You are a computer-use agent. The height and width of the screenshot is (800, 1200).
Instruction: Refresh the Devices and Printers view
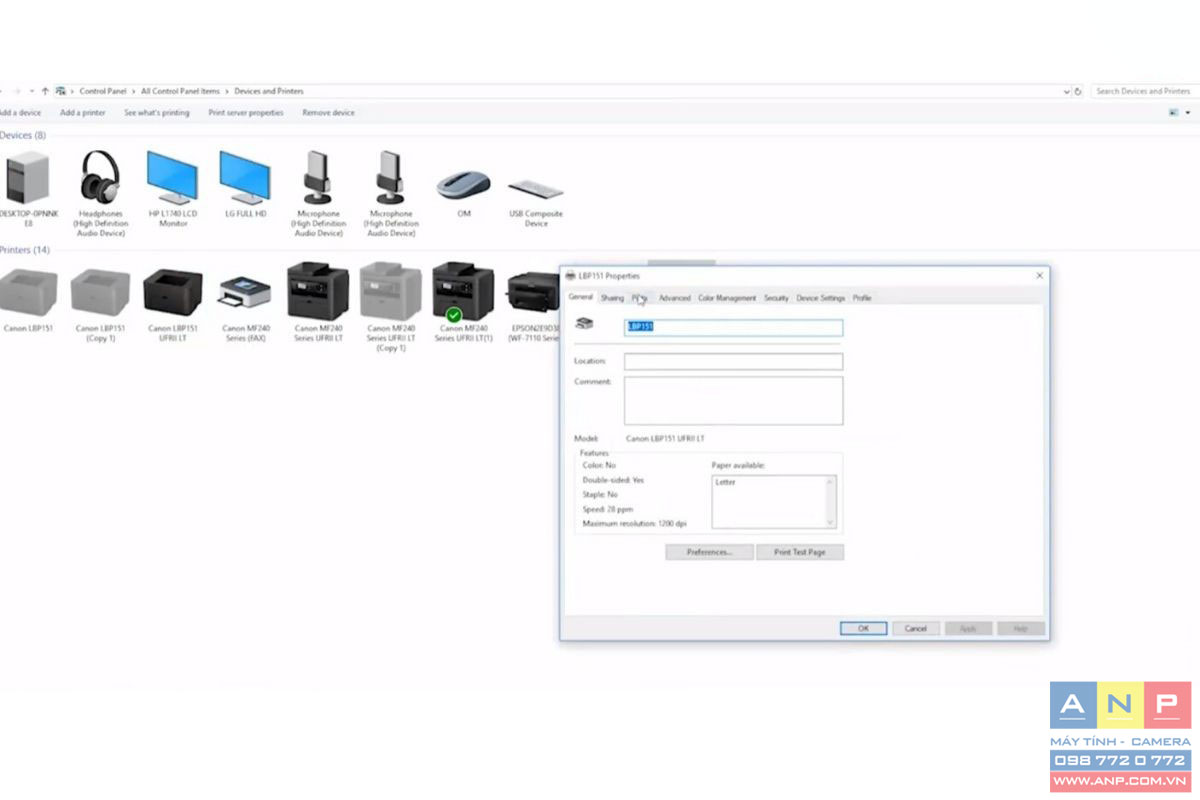[1077, 91]
